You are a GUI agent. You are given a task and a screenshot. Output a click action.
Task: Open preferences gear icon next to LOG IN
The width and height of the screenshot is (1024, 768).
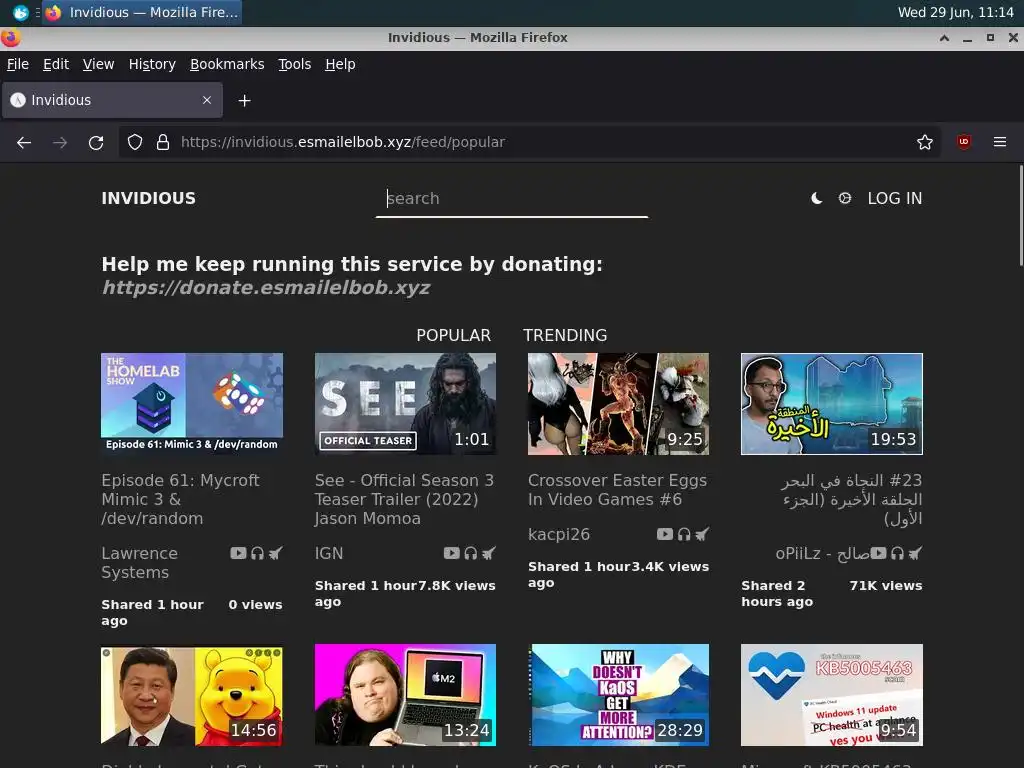click(x=844, y=199)
